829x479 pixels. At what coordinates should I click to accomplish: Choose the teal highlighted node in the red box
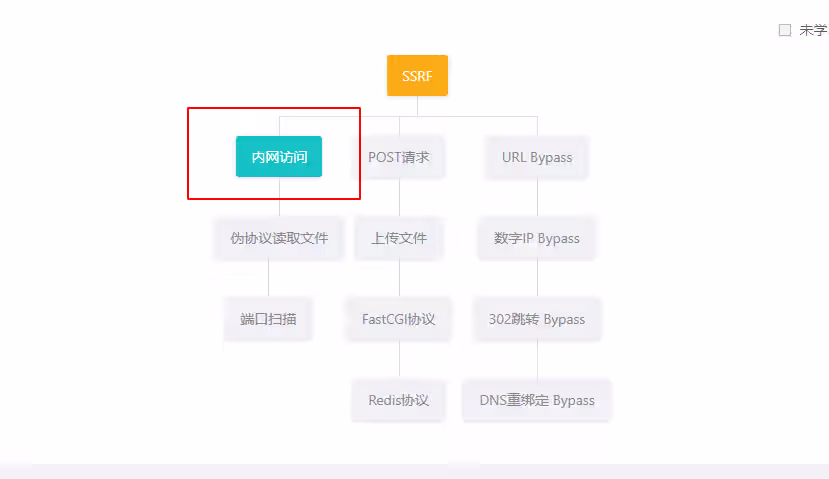click(x=278, y=157)
